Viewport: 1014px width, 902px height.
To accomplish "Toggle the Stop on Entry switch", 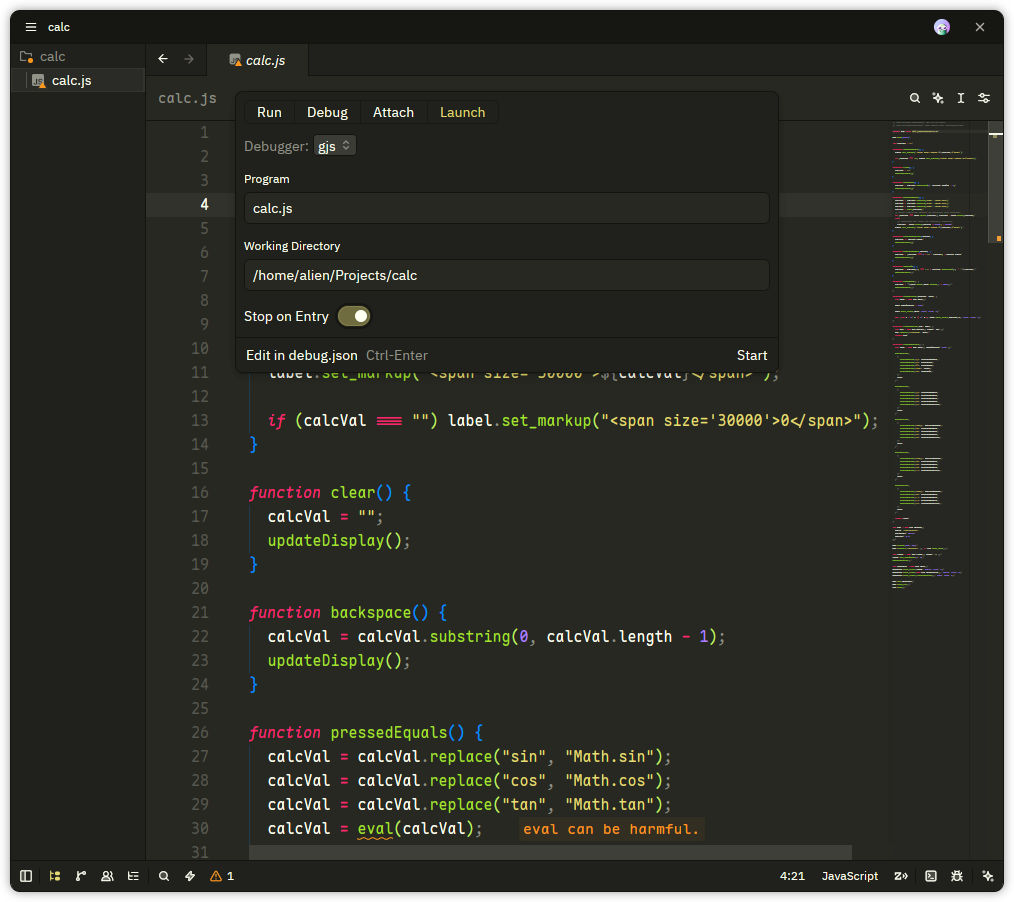I will (354, 316).
